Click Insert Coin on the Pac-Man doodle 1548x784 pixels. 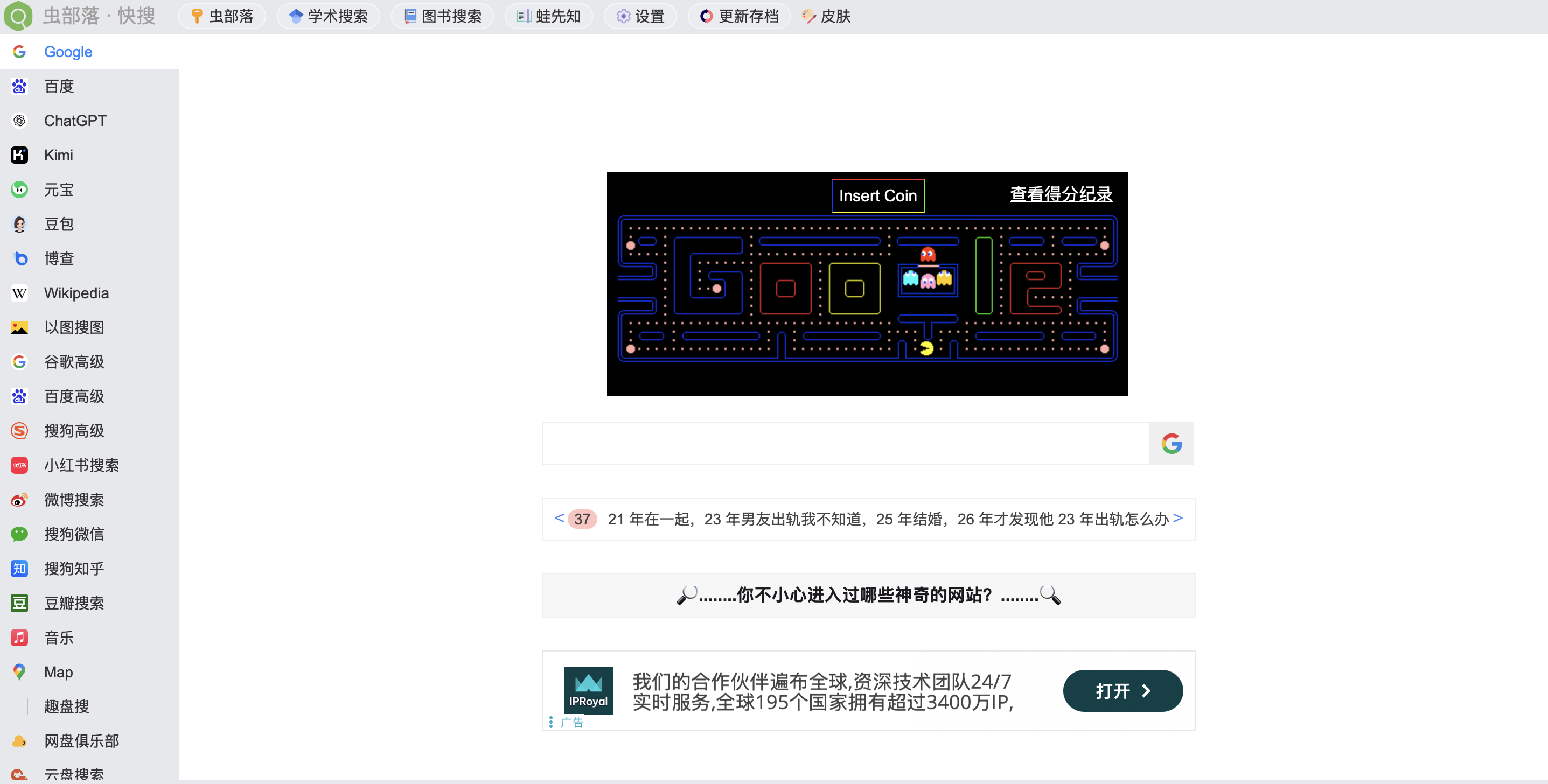click(x=877, y=196)
